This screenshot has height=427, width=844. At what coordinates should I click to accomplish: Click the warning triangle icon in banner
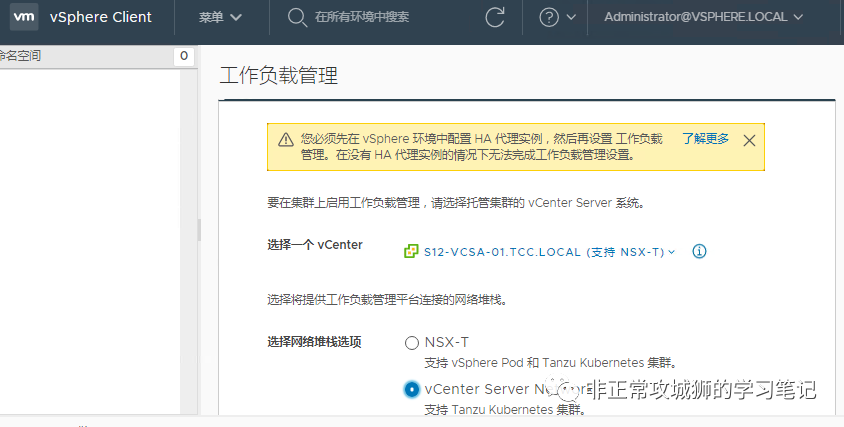click(286, 140)
